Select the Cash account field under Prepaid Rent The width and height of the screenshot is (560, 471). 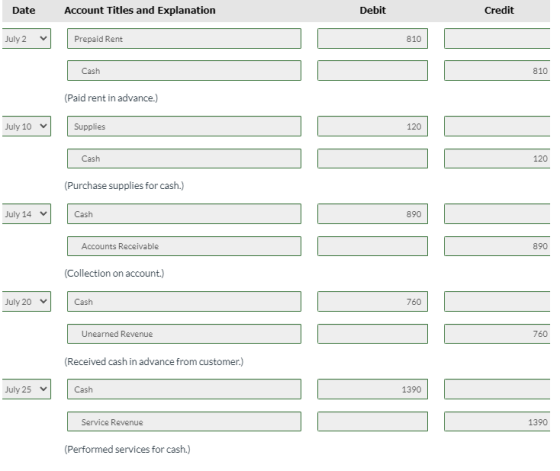tap(184, 71)
